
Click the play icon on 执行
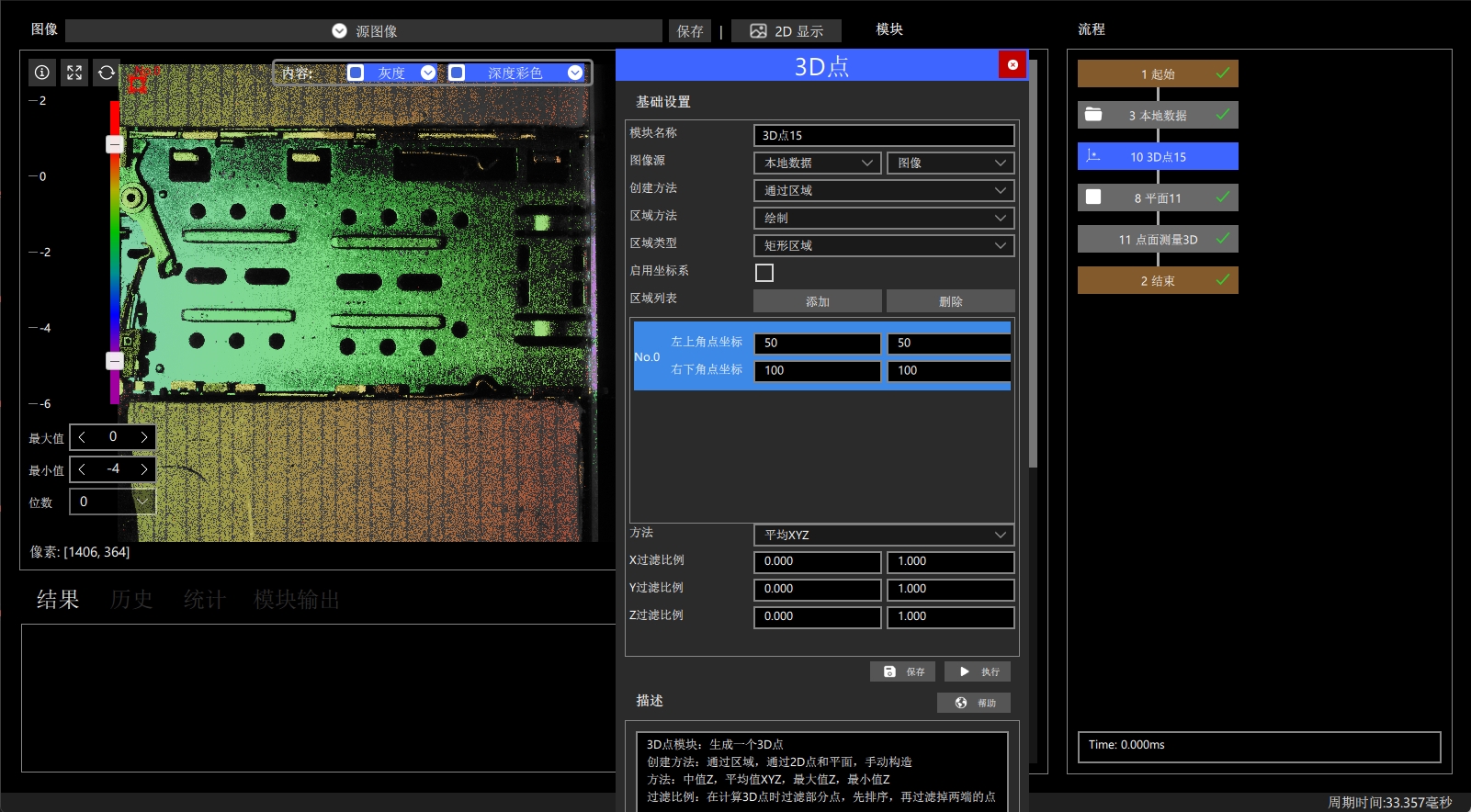[964, 671]
